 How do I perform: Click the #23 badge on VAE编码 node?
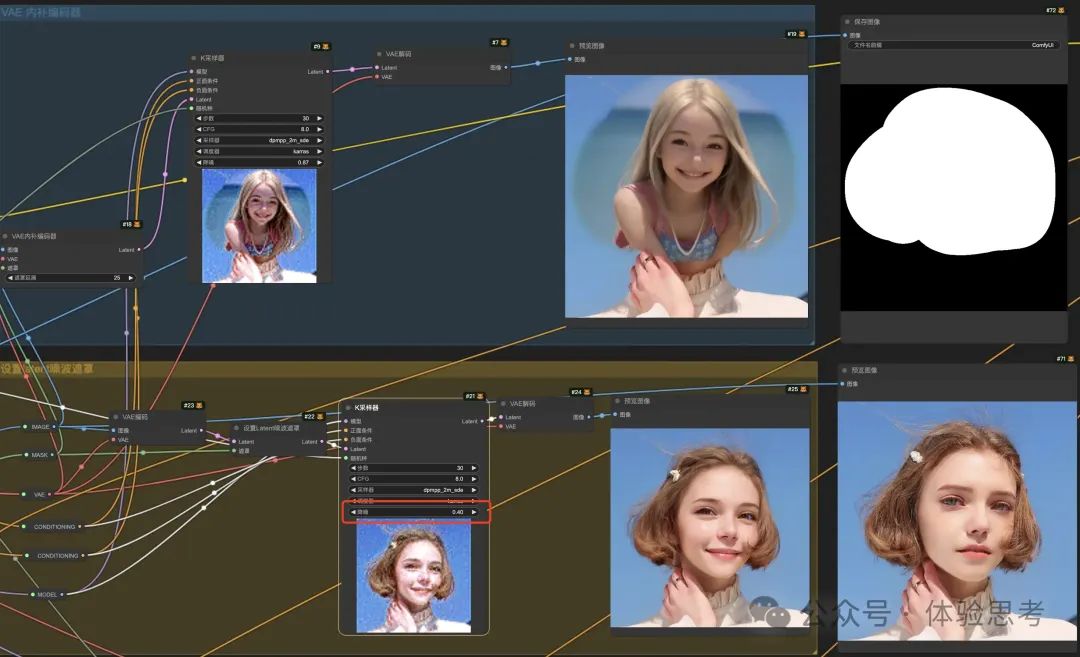coord(193,405)
